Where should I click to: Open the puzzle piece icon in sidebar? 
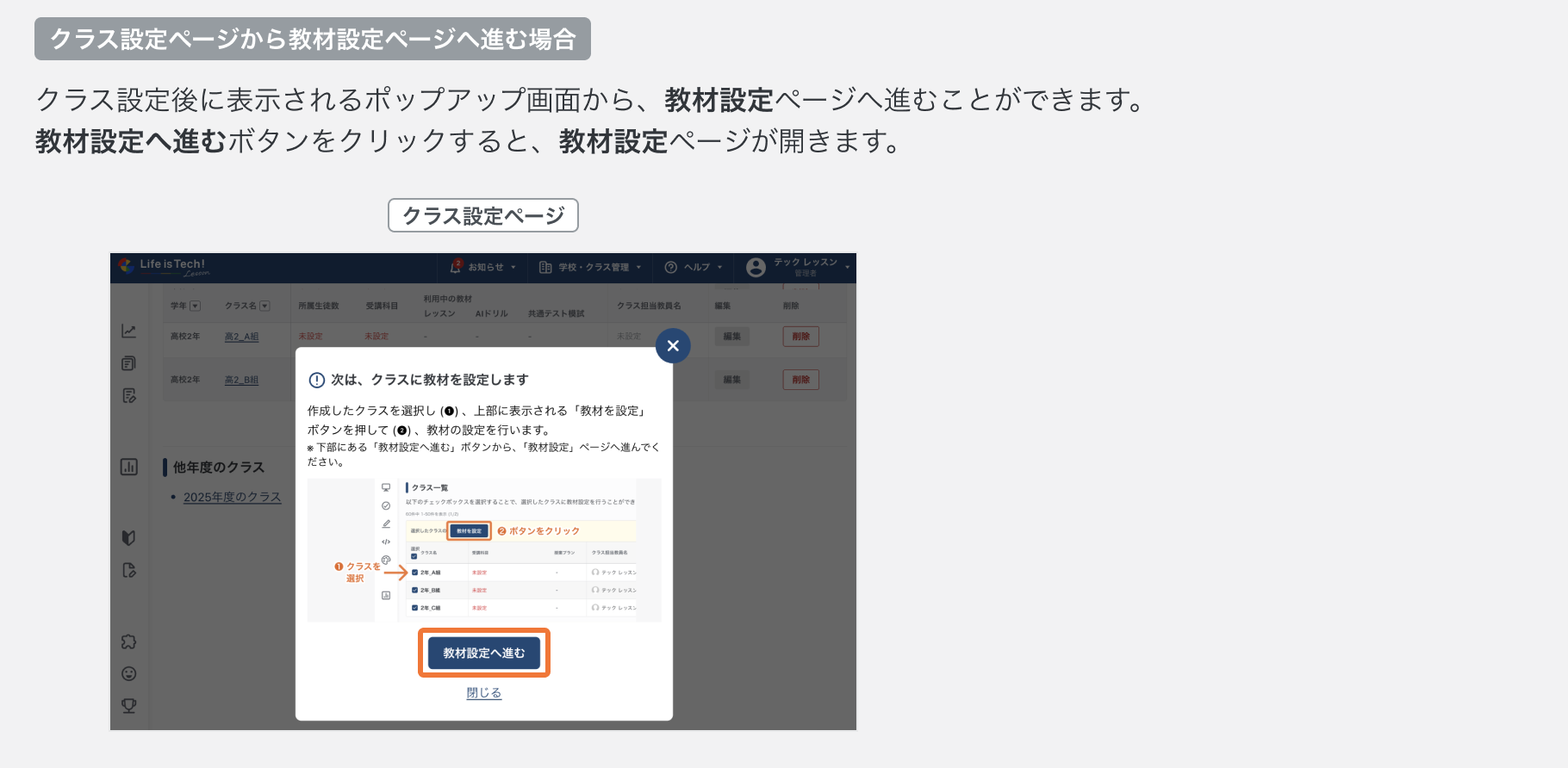(x=129, y=641)
